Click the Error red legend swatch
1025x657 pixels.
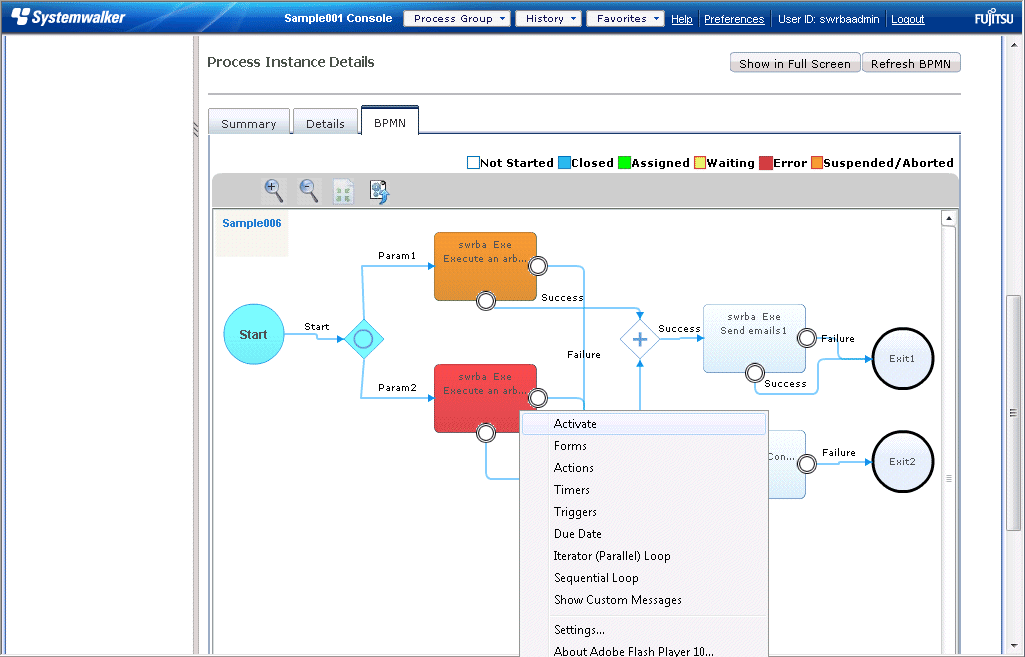pyautogui.click(x=766, y=163)
